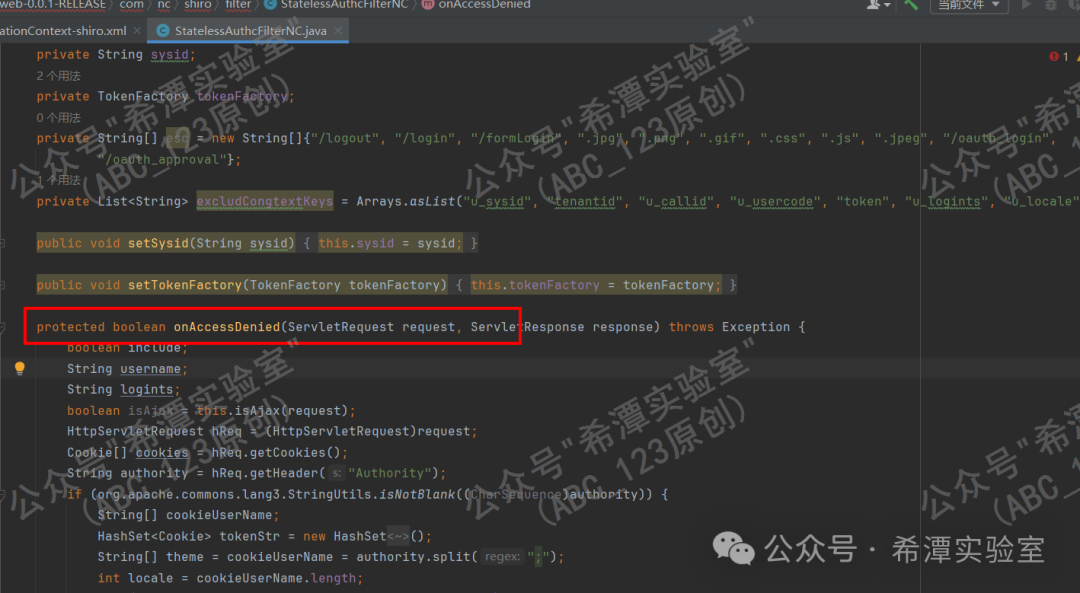Close the ationContext-shiro.xml tab

coord(137,31)
